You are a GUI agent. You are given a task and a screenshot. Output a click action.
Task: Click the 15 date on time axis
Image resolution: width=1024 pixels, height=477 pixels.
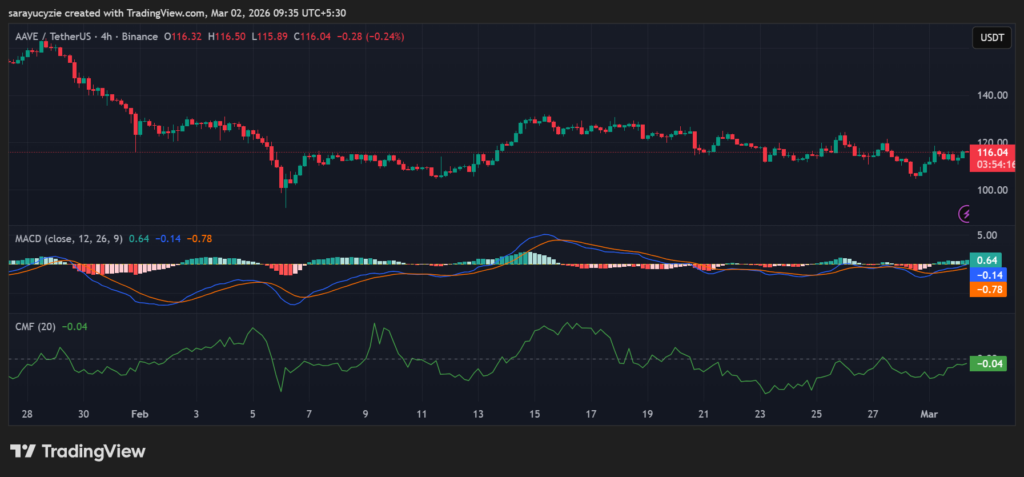point(535,413)
